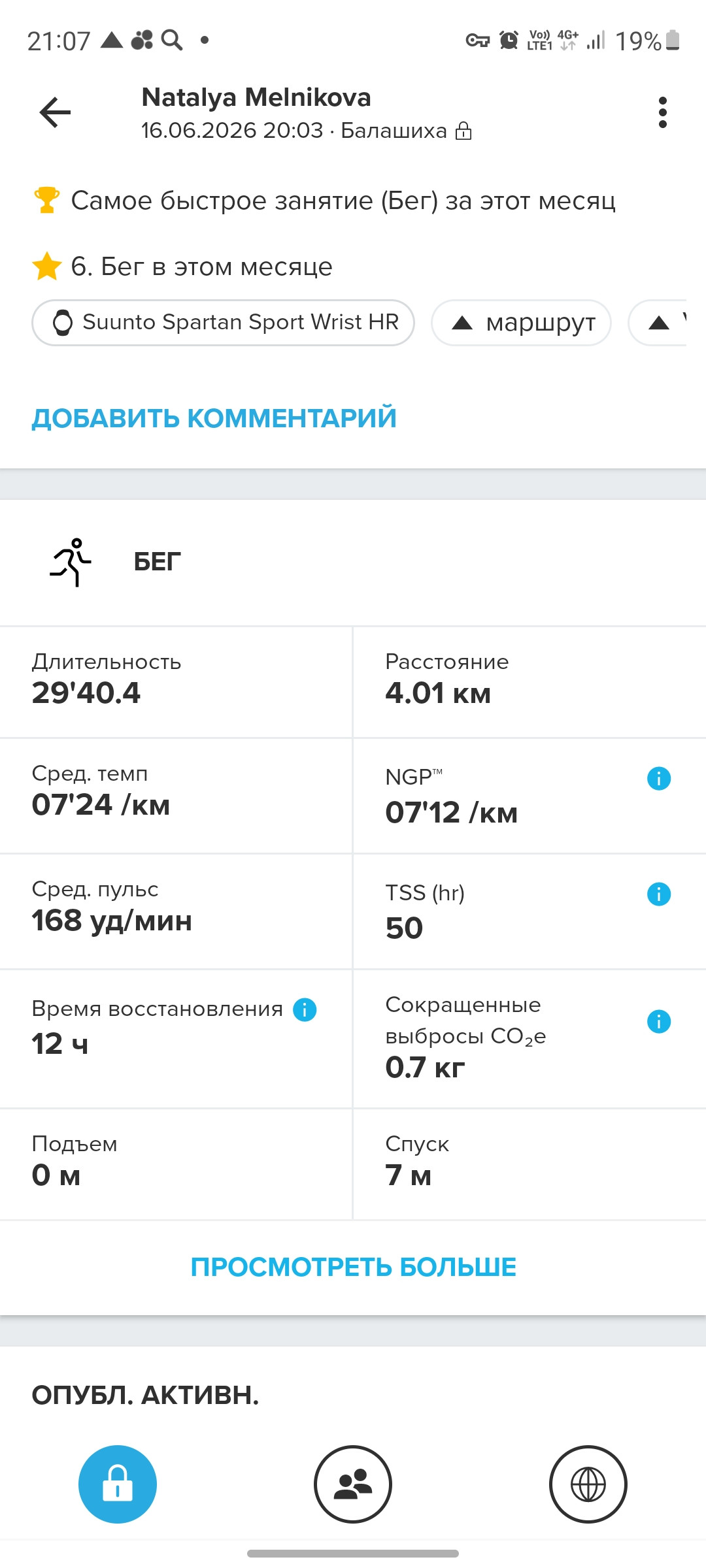The image size is (706, 1568).
Task: Tap ДОБАВИТЬ КОММЕНТАРИЙ
Action: [214, 418]
